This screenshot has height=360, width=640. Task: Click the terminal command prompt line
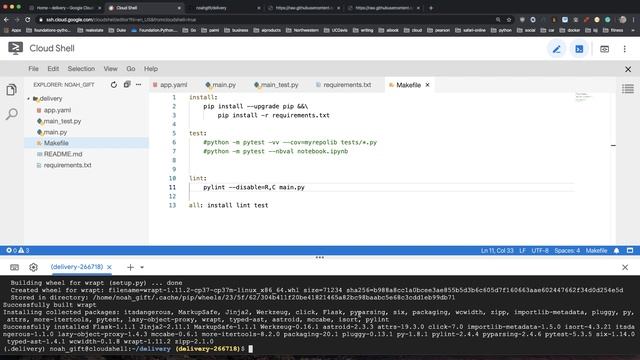pos(127,349)
